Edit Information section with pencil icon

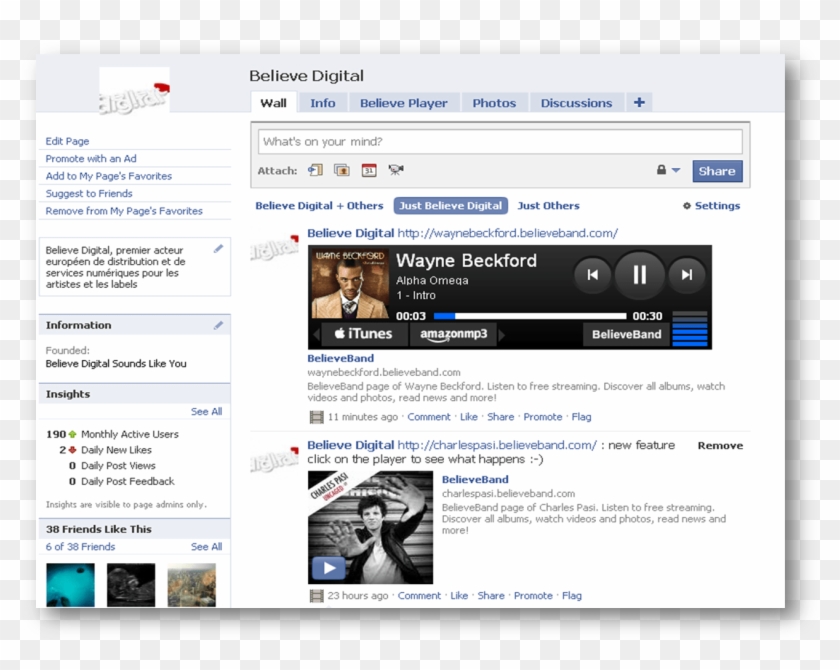(x=219, y=325)
